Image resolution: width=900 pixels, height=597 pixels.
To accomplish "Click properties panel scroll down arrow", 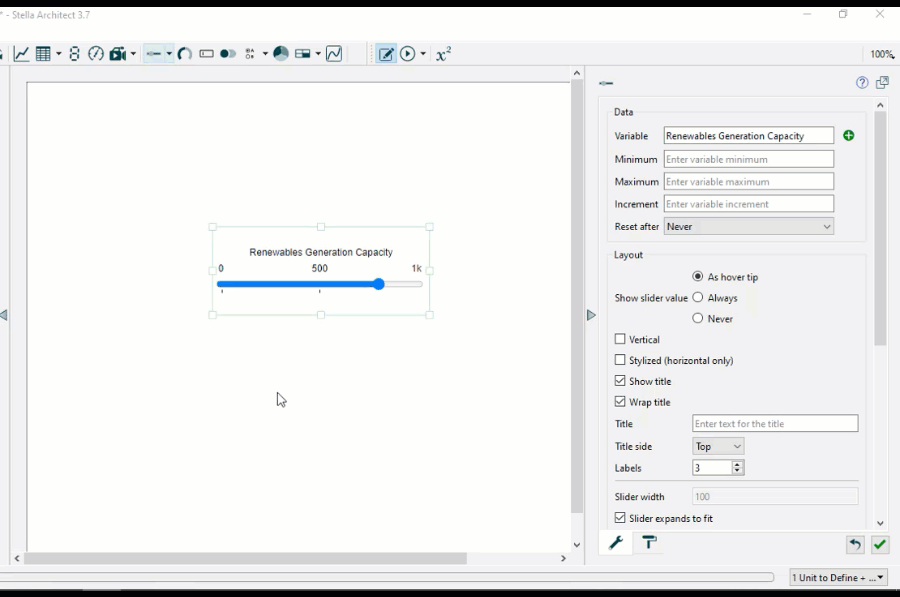I will [x=880, y=523].
